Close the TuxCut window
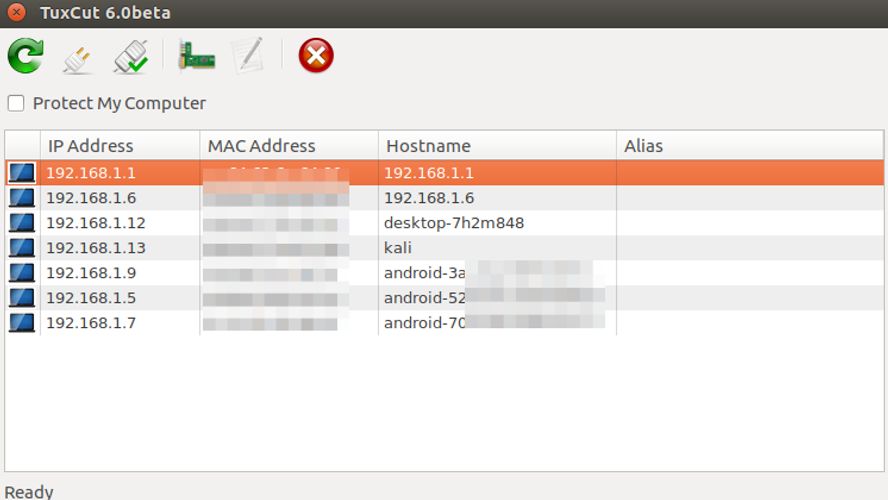Viewport: 888px width, 500px height. tap(16, 13)
